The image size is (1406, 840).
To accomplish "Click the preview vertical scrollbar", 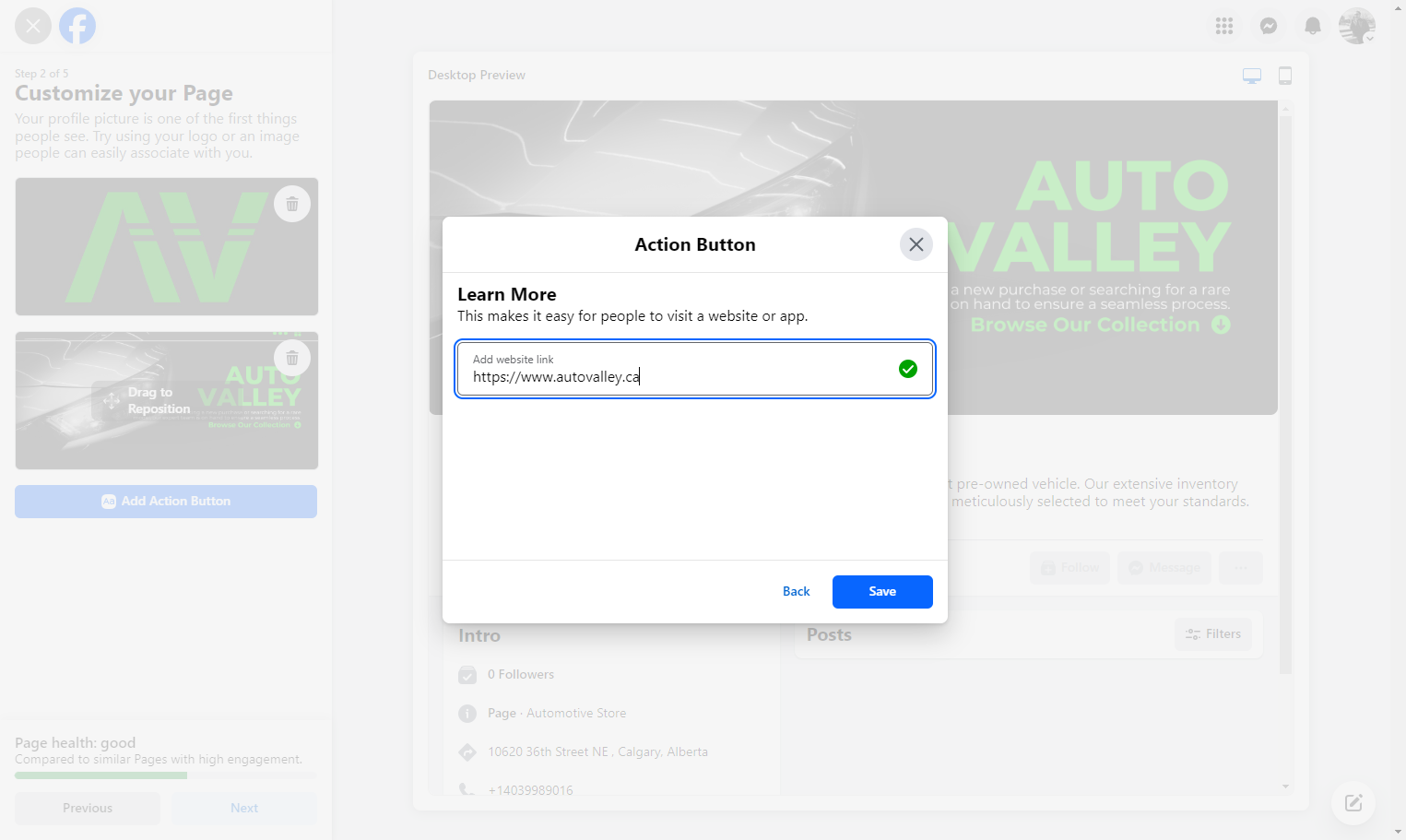I will click(1285, 395).
